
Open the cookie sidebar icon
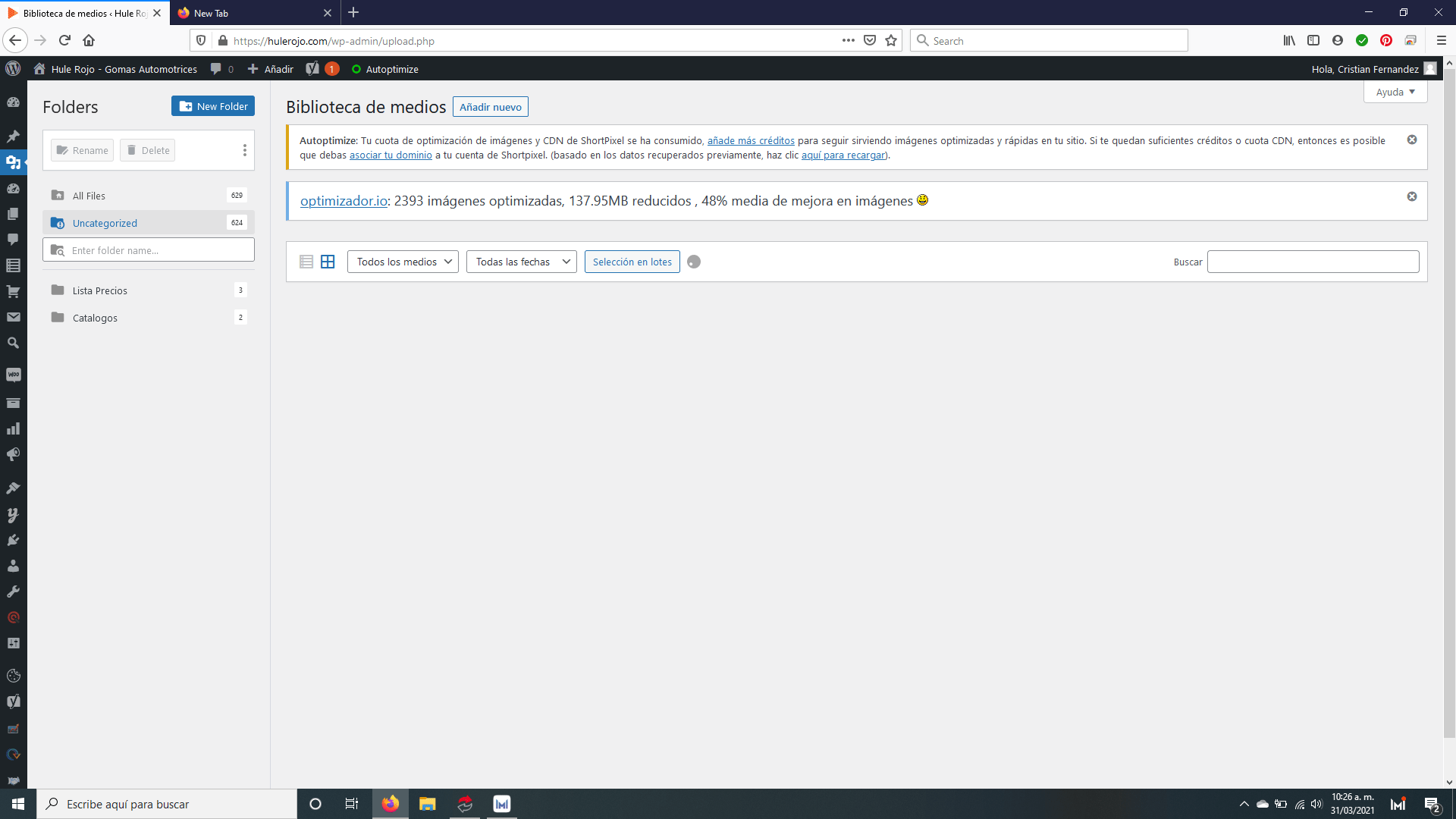coord(13,676)
